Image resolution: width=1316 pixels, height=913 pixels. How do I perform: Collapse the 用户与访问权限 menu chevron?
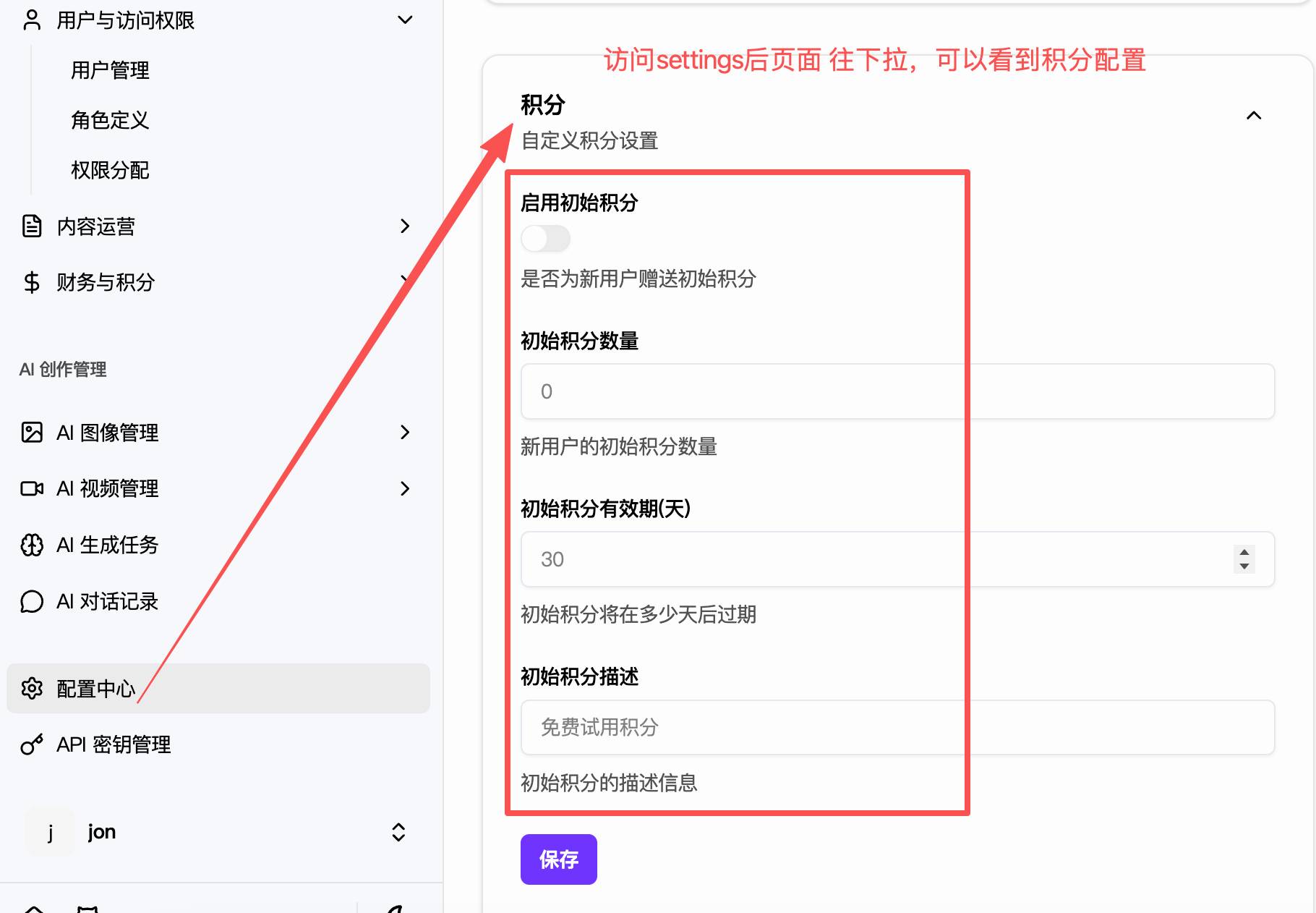pyautogui.click(x=405, y=20)
